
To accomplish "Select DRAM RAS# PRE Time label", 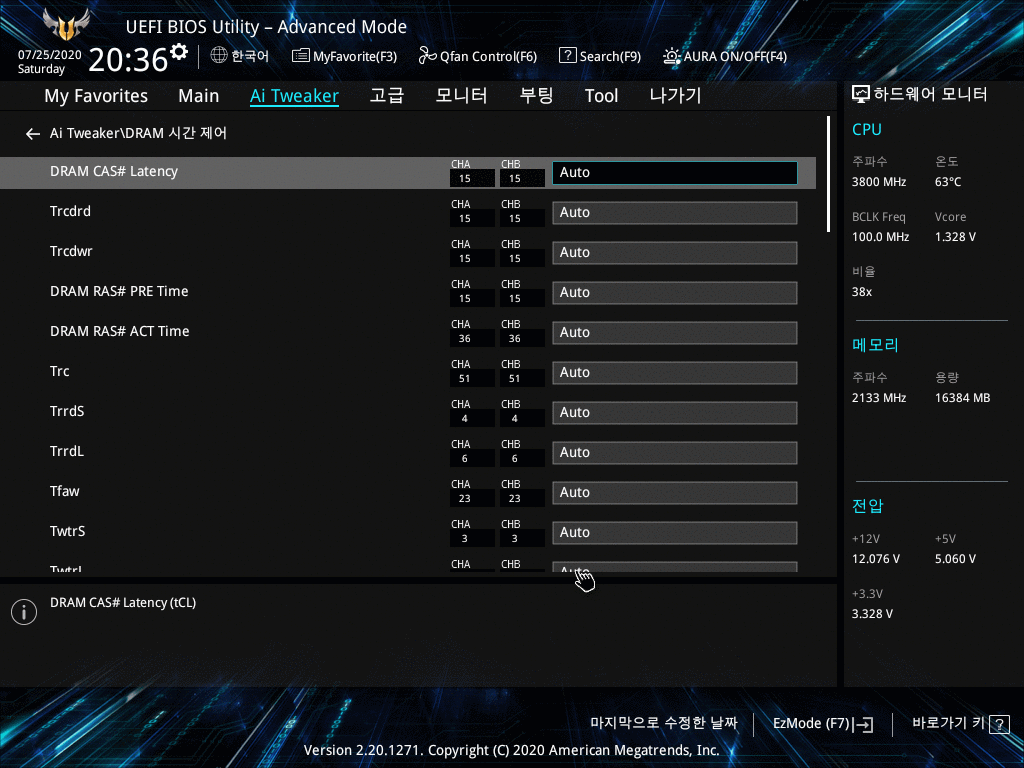I will [119, 291].
